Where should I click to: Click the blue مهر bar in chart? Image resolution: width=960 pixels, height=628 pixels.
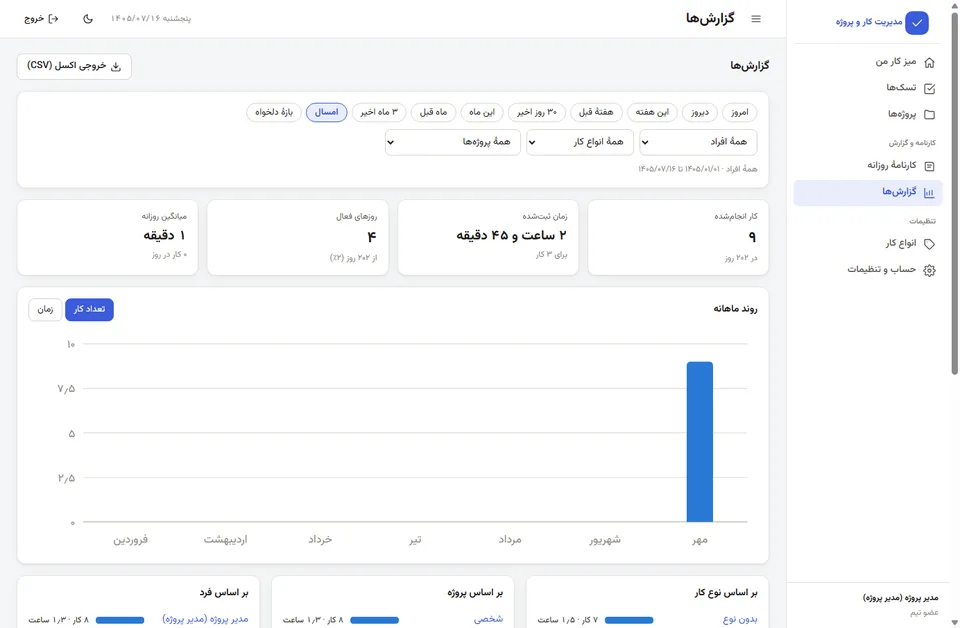[x=700, y=442]
